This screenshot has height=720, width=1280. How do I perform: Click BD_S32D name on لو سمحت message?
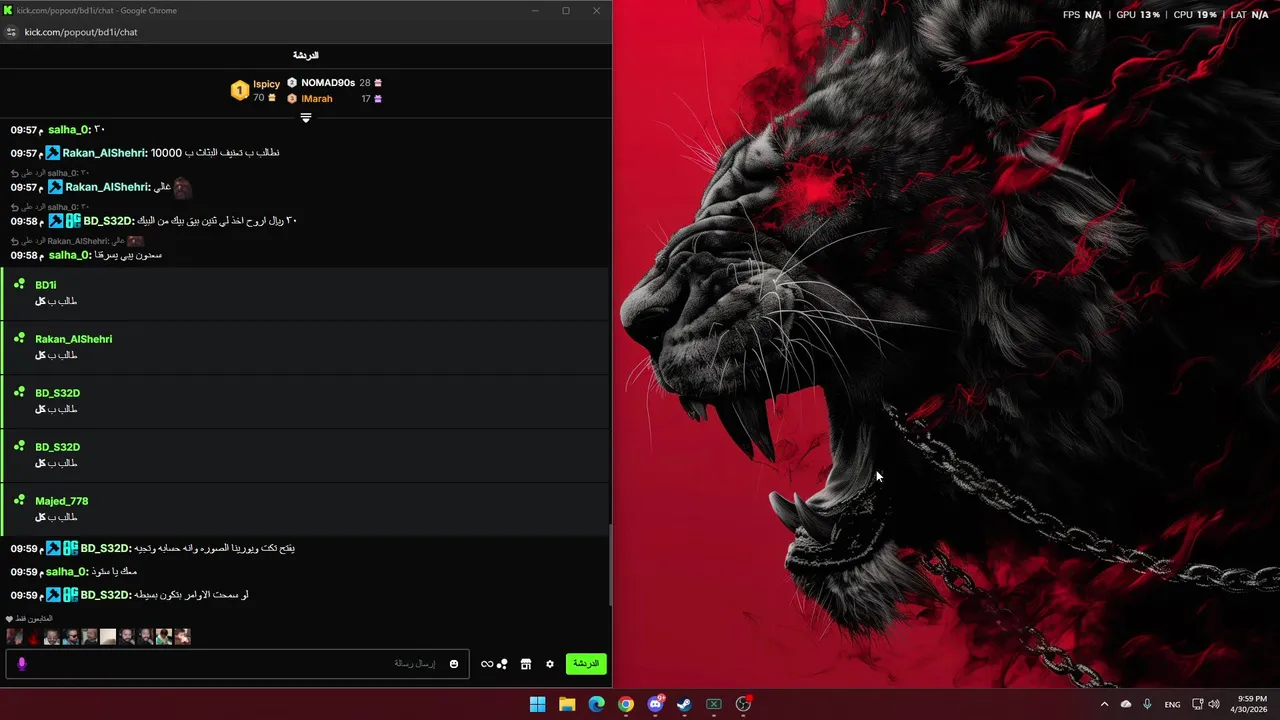click(x=106, y=595)
